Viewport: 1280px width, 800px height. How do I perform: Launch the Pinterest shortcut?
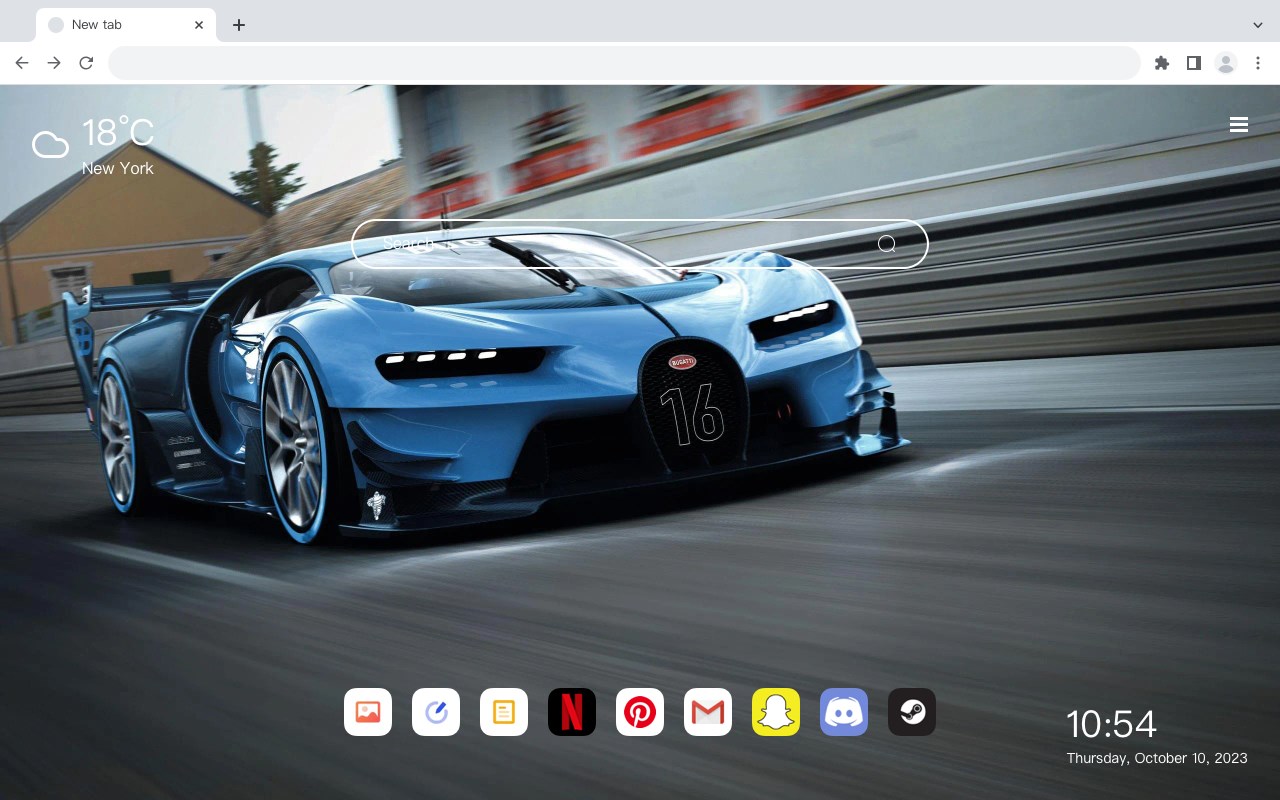640,712
